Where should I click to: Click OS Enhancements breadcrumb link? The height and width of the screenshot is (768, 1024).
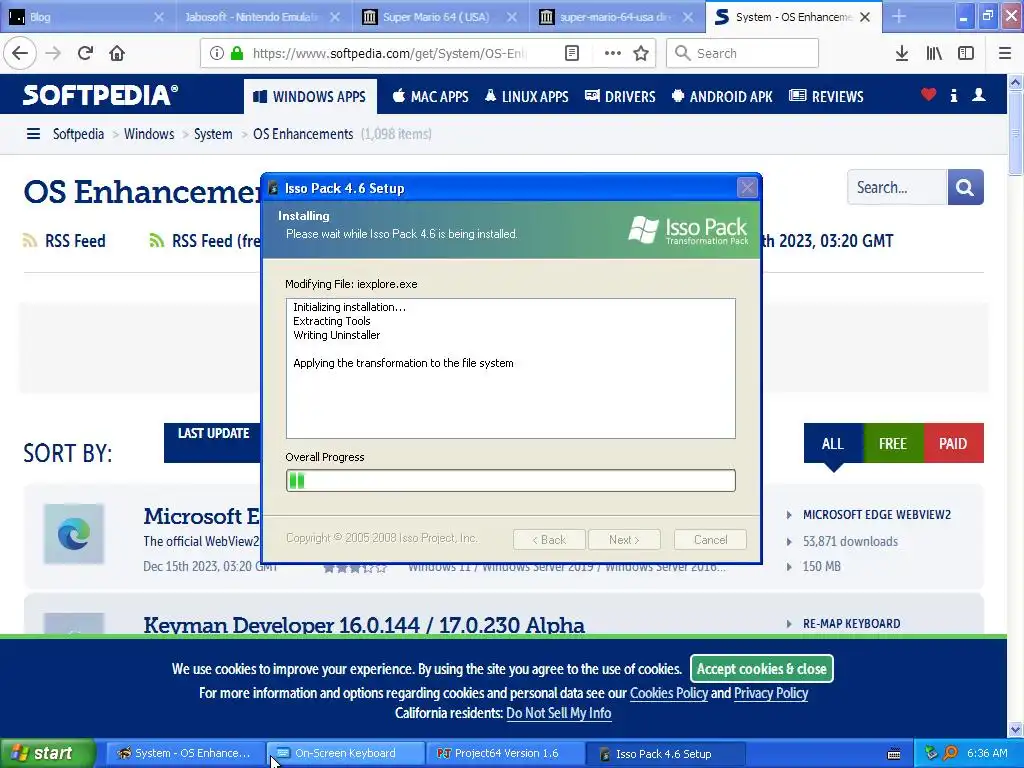click(303, 134)
